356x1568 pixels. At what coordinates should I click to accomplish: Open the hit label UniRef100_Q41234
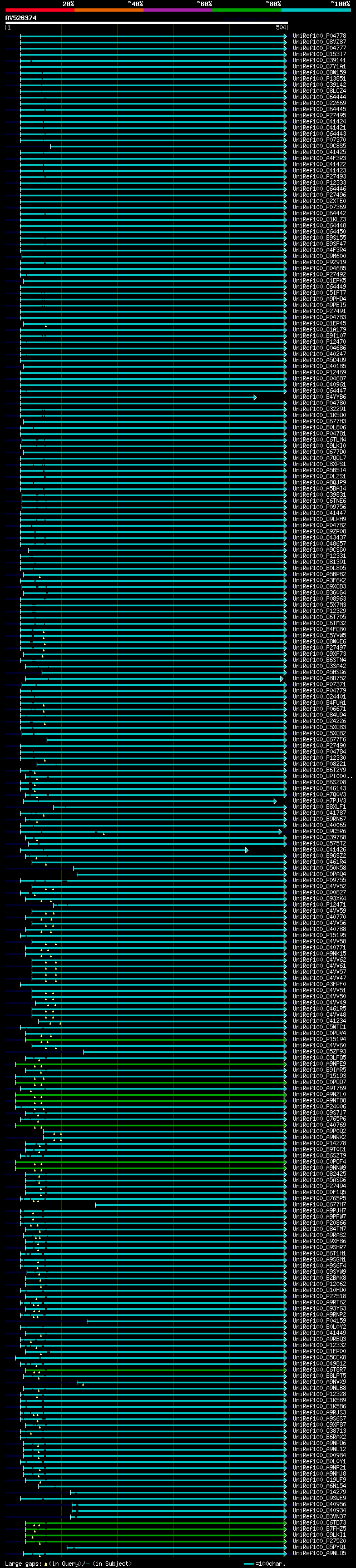(x=319, y=1021)
